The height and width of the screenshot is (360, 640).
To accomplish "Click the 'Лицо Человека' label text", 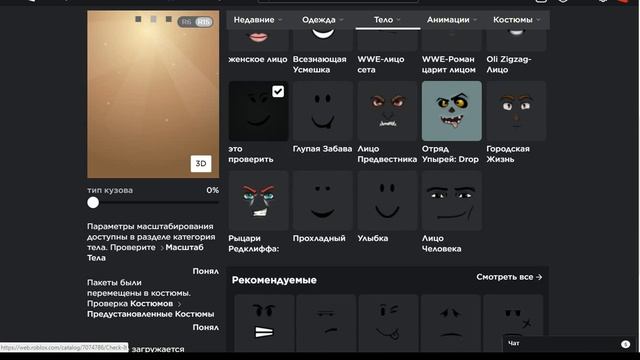I will click(442, 243).
